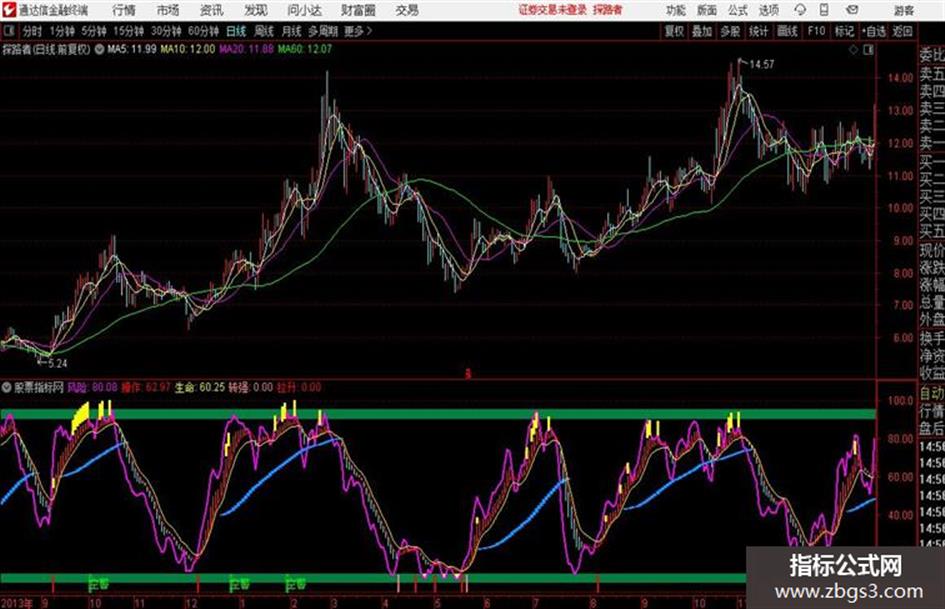Image resolution: width=945 pixels, height=609 pixels.
Task: Click the 多股 multi-stock button
Action: 730,31
